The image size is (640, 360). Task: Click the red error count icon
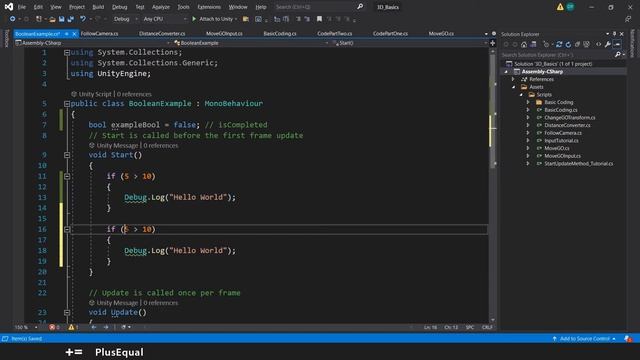(52, 327)
